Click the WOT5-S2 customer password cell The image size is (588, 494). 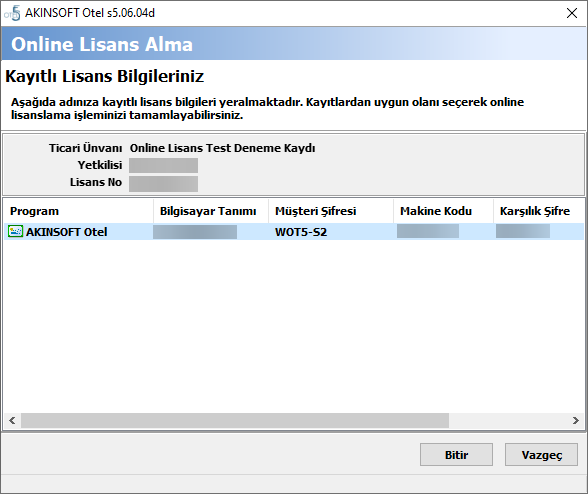(x=301, y=232)
